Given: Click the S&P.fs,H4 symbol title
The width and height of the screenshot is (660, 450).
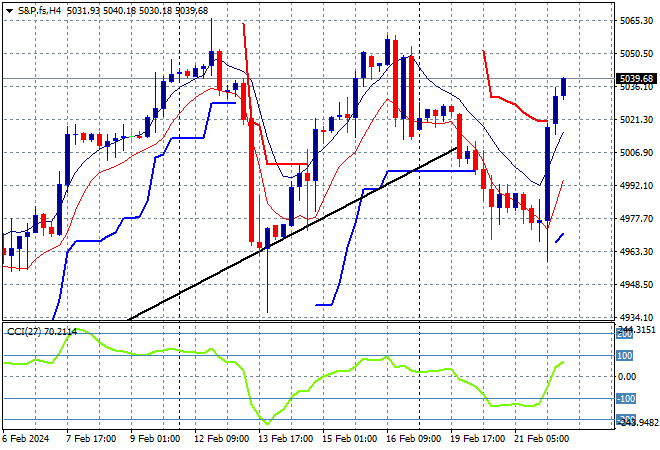Looking at the screenshot, I should 48,10.
